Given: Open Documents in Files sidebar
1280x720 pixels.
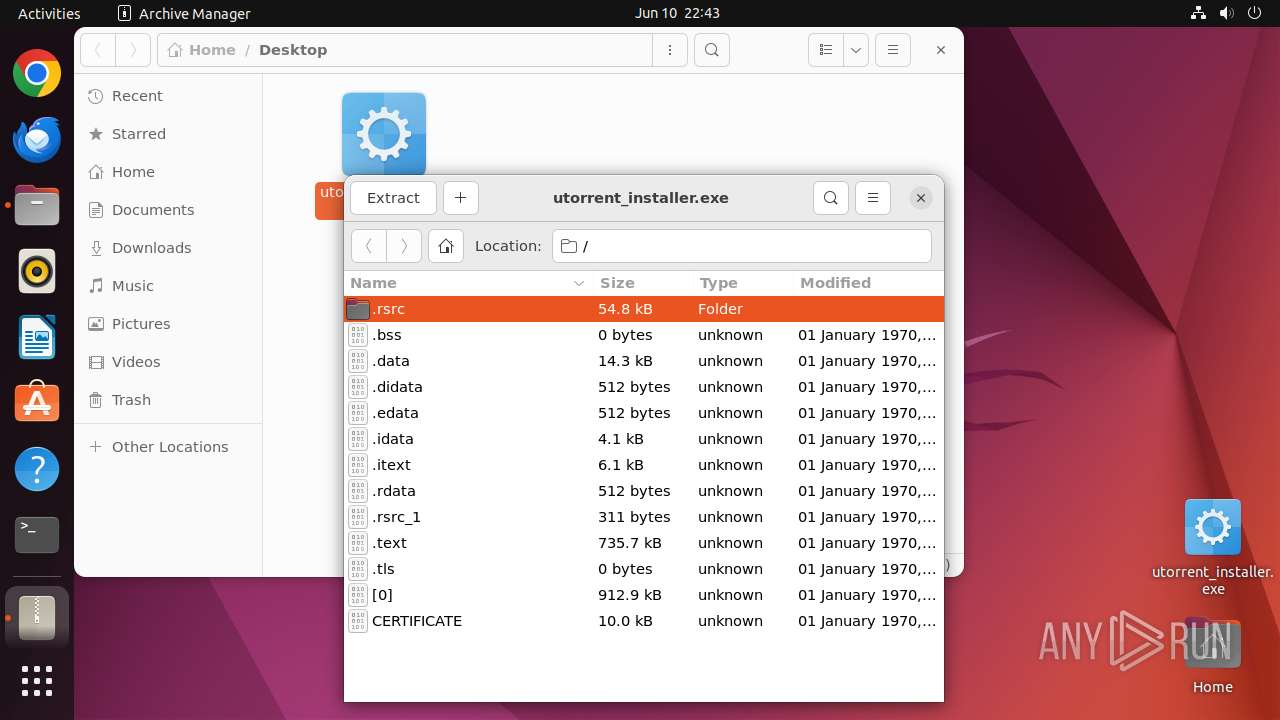Looking at the screenshot, I should pos(168,210).
